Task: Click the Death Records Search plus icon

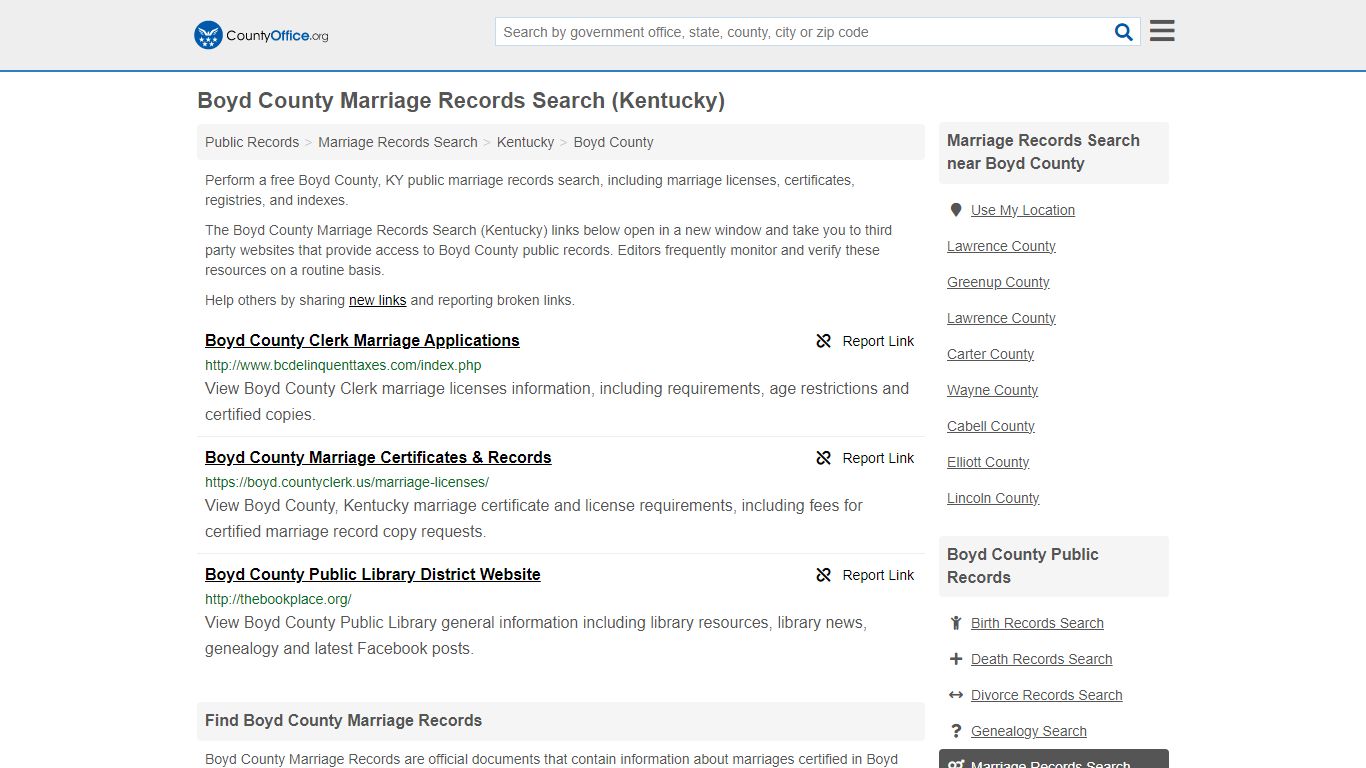Action: coord(956,659)
